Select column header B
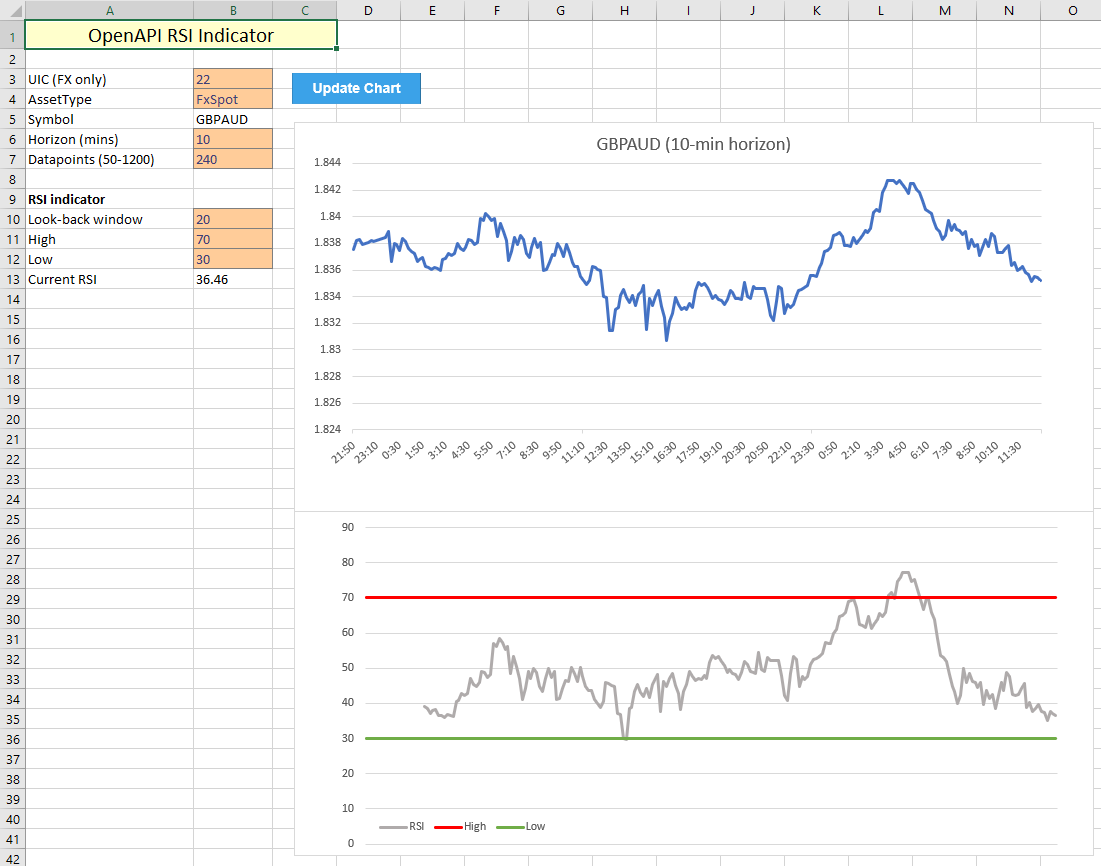1101x866 pixels. coord(232,10)
